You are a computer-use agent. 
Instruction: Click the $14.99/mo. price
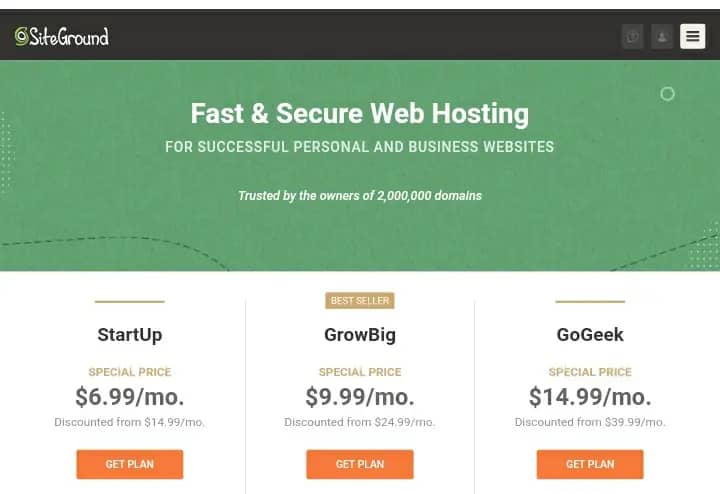pos(590,397)
